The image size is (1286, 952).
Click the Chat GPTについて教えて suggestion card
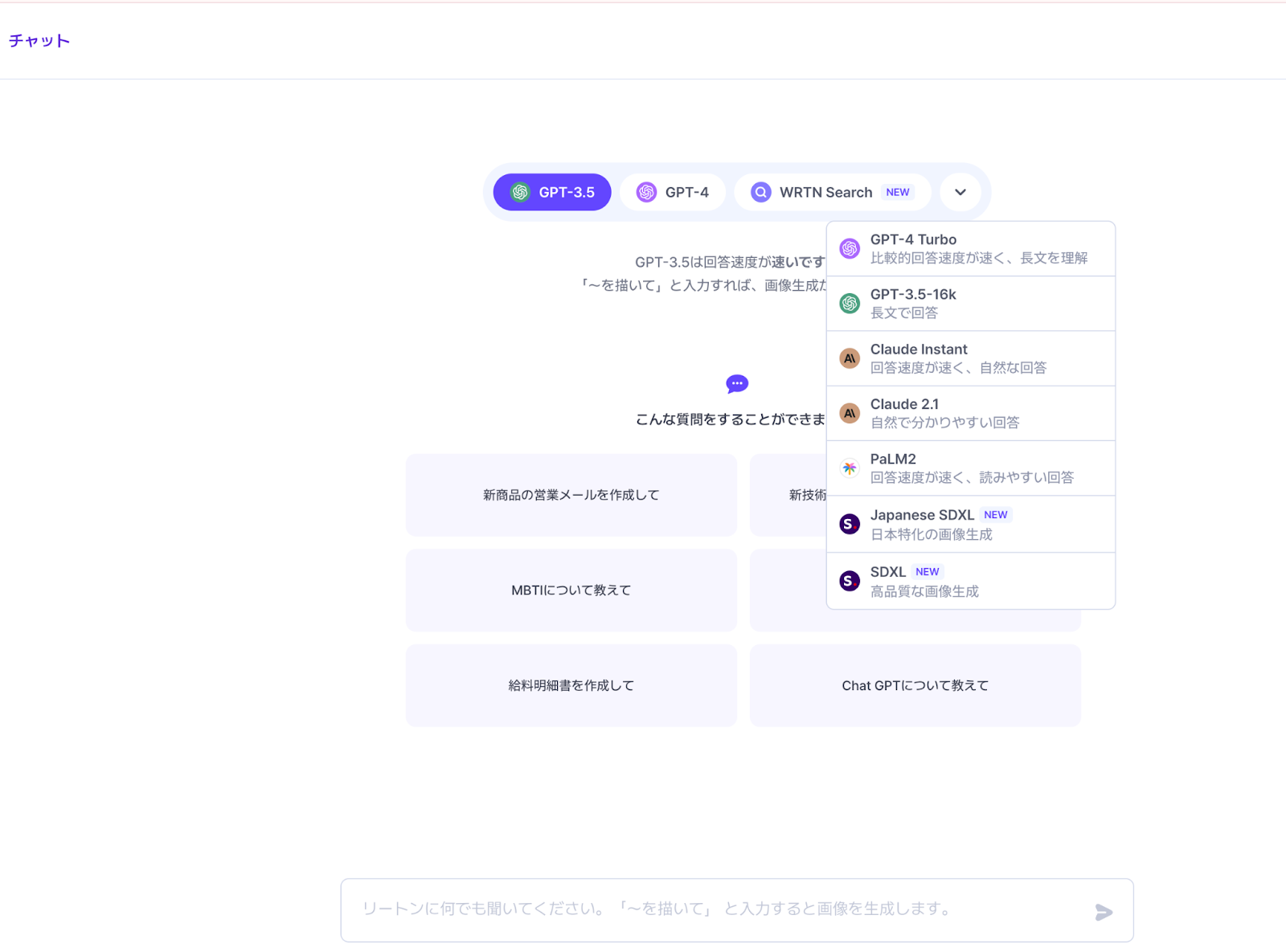915,685
